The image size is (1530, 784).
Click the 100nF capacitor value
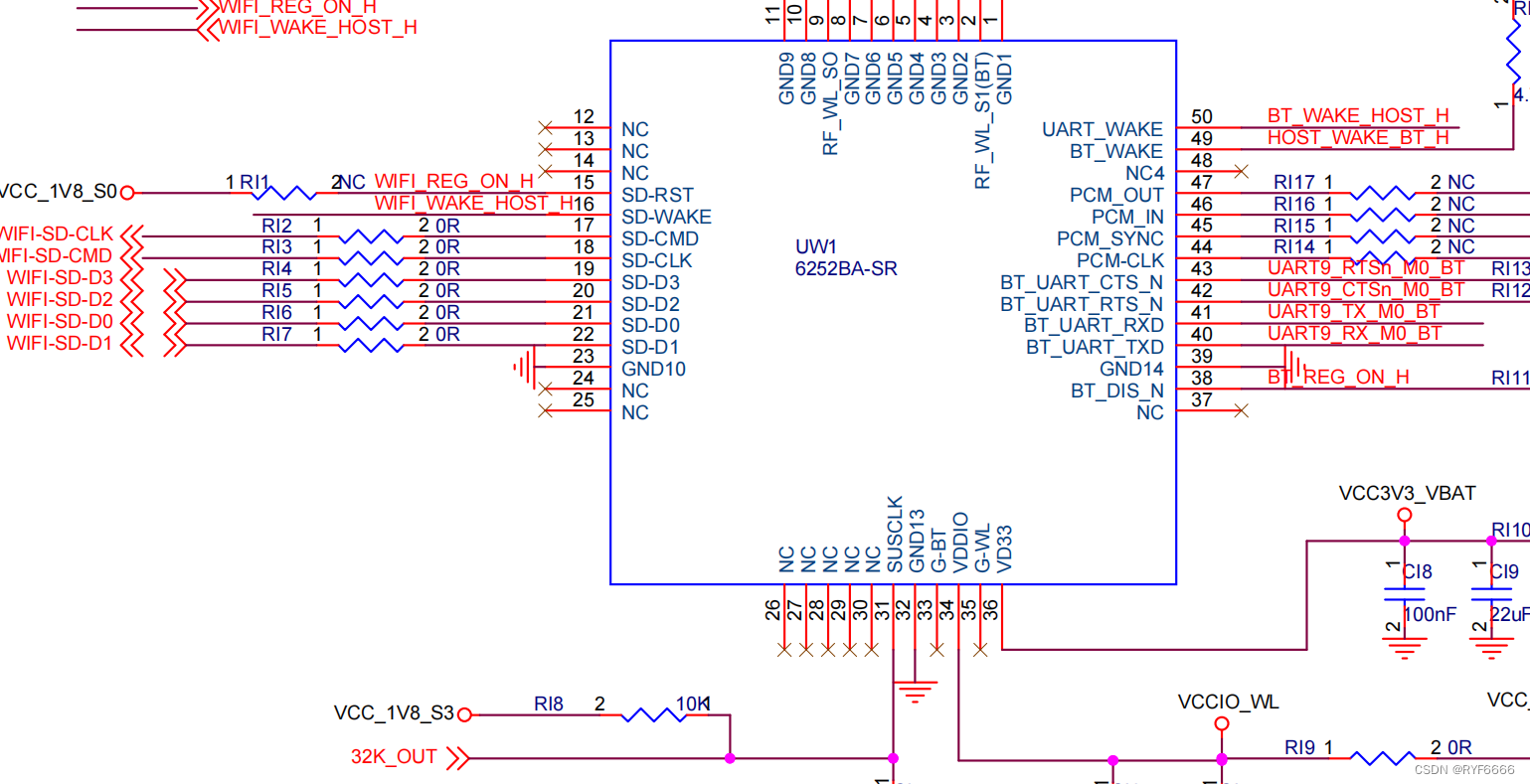pos(1430,615)
